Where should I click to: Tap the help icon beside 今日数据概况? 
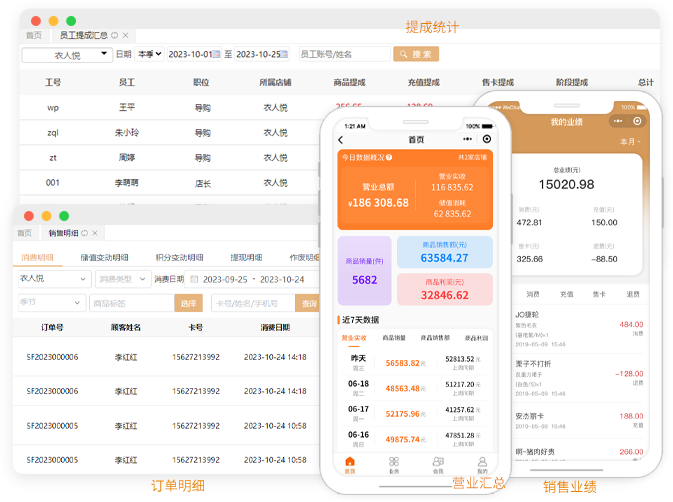point(389,157)
